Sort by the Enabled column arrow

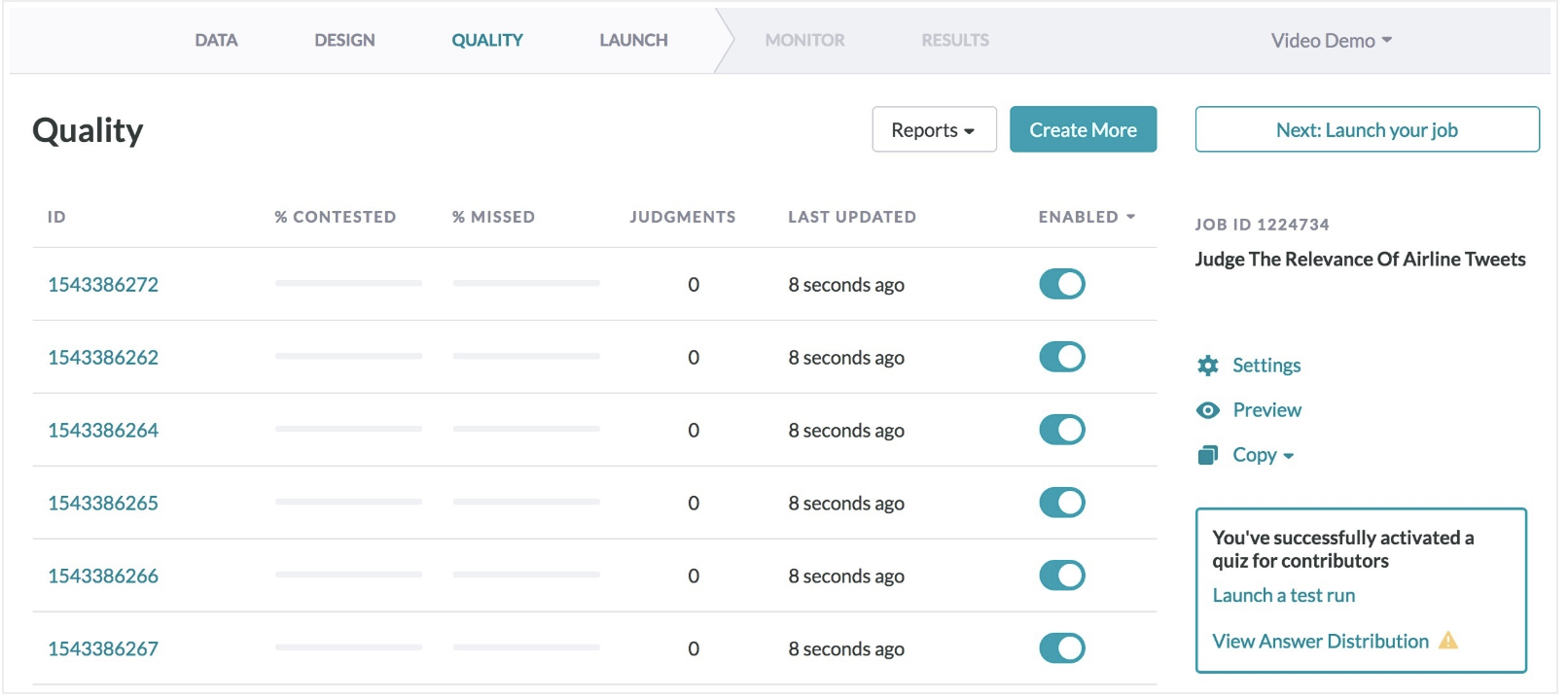point(1130,217)
